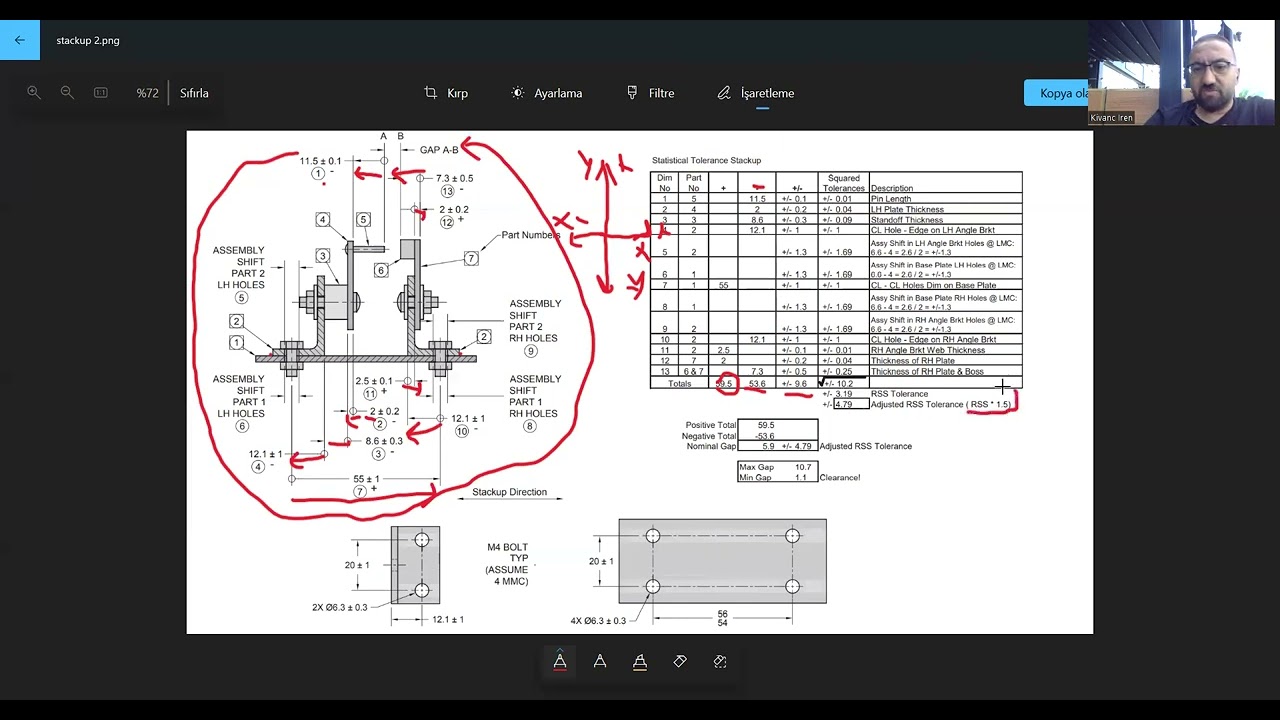1280x720 pixels.
Task: Click the %72 zoom level value
Action: tap(147, 93)
